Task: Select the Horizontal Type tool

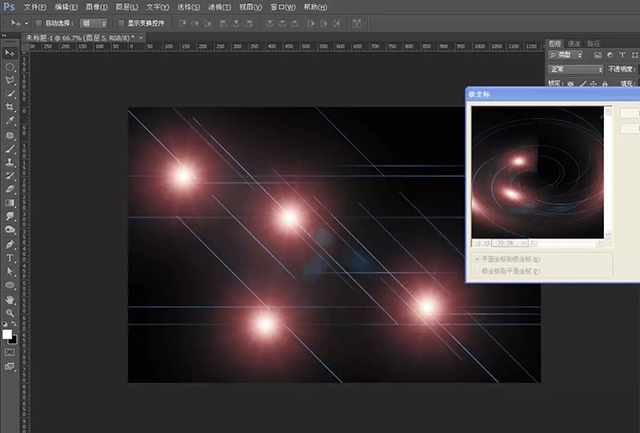Action: tap(10, 257)
